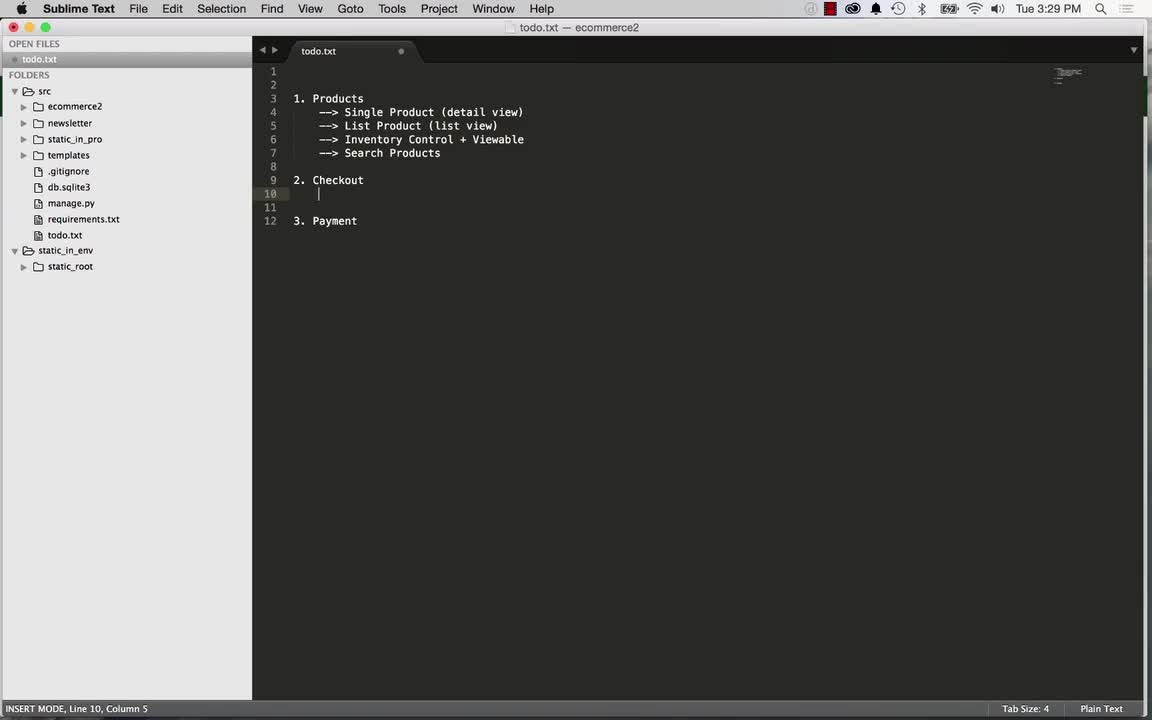Click 'Inventory Control + Viewable' text
Image resolution: width=1152 pixels, height=720 pixels.
click(x=434, y=140)
